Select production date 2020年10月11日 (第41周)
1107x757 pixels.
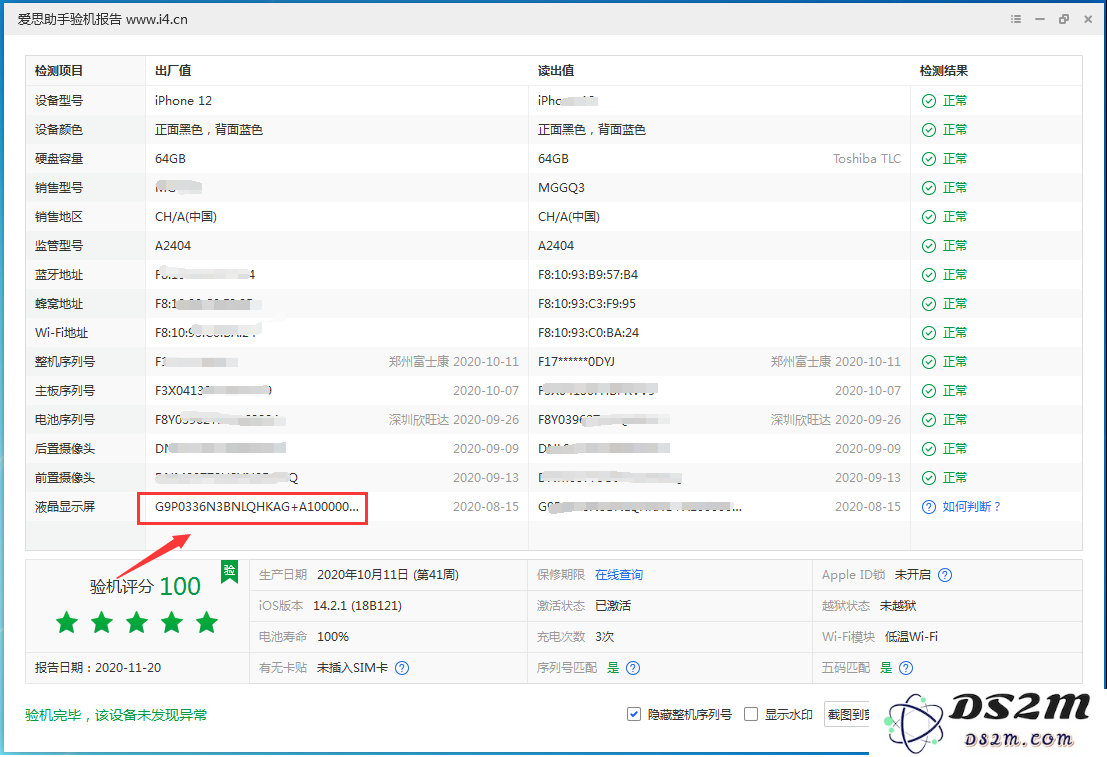click(x=388, y=575)
